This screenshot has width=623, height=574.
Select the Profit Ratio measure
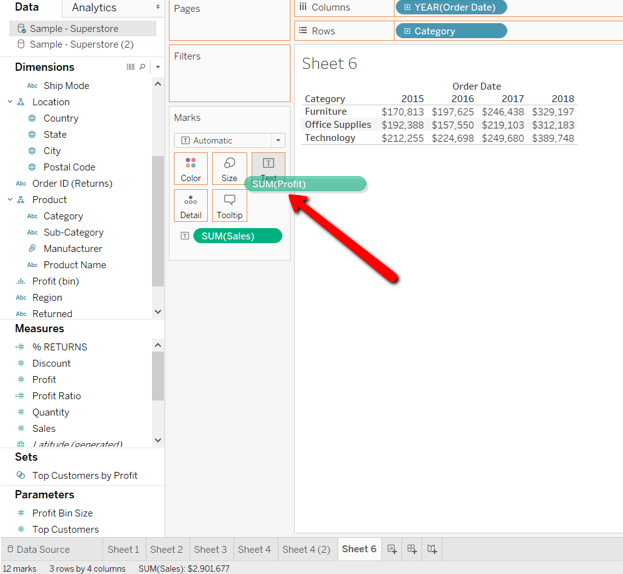(56, 396)
